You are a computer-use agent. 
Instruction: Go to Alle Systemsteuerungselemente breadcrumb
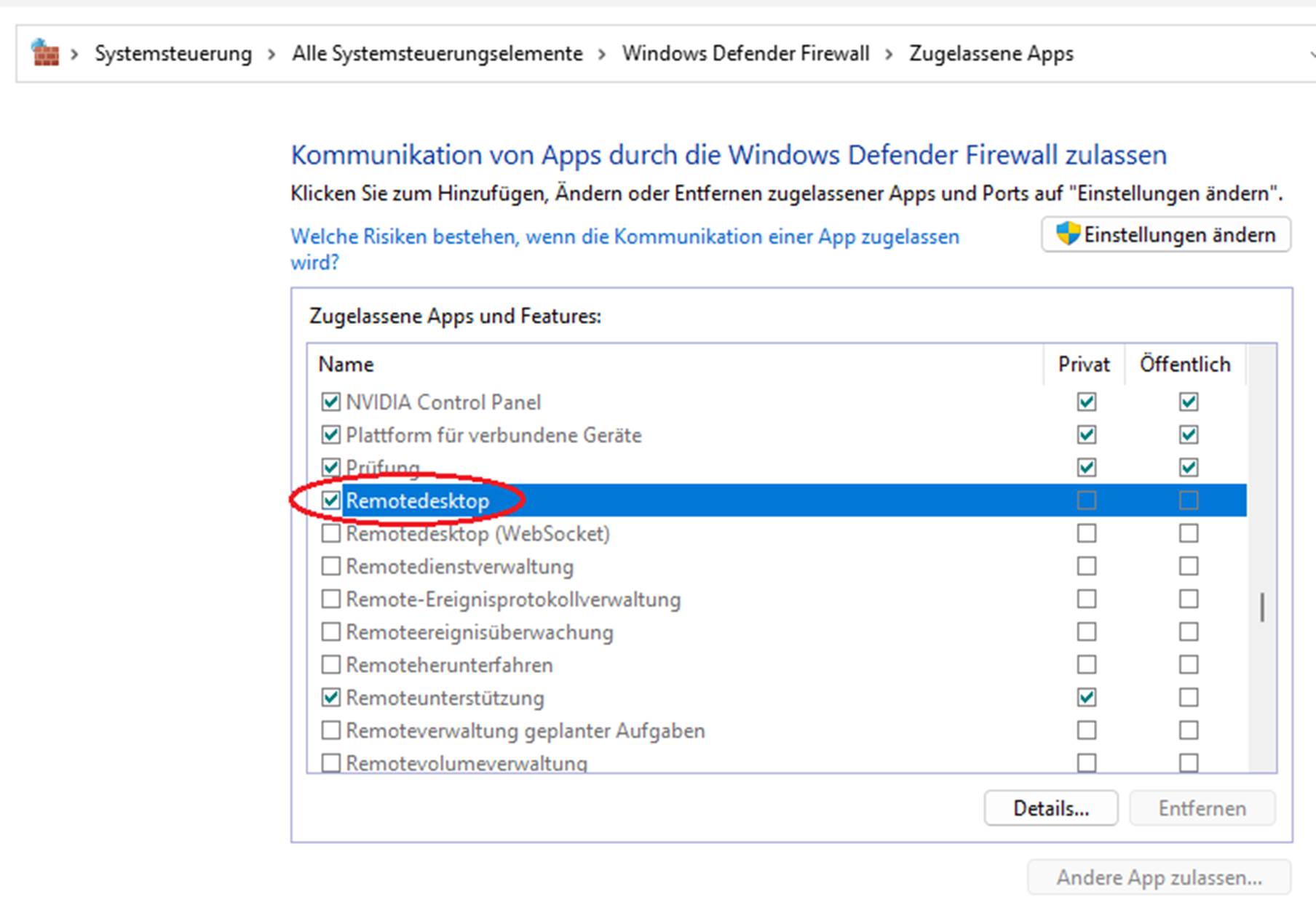click(437, 54)
